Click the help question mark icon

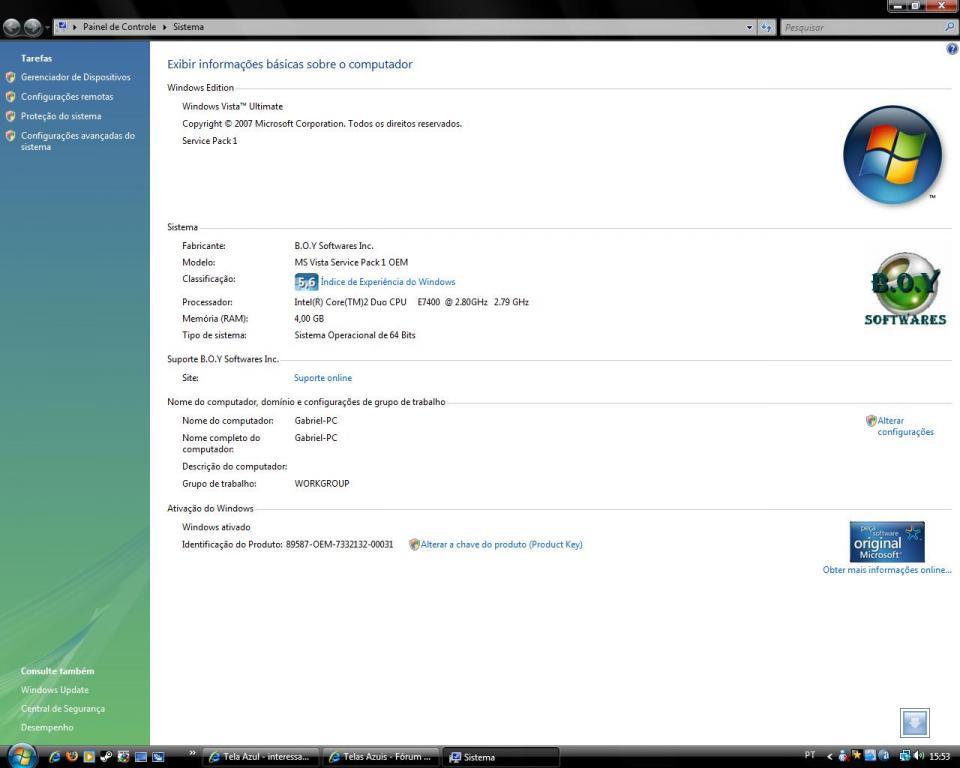[951, 49]
